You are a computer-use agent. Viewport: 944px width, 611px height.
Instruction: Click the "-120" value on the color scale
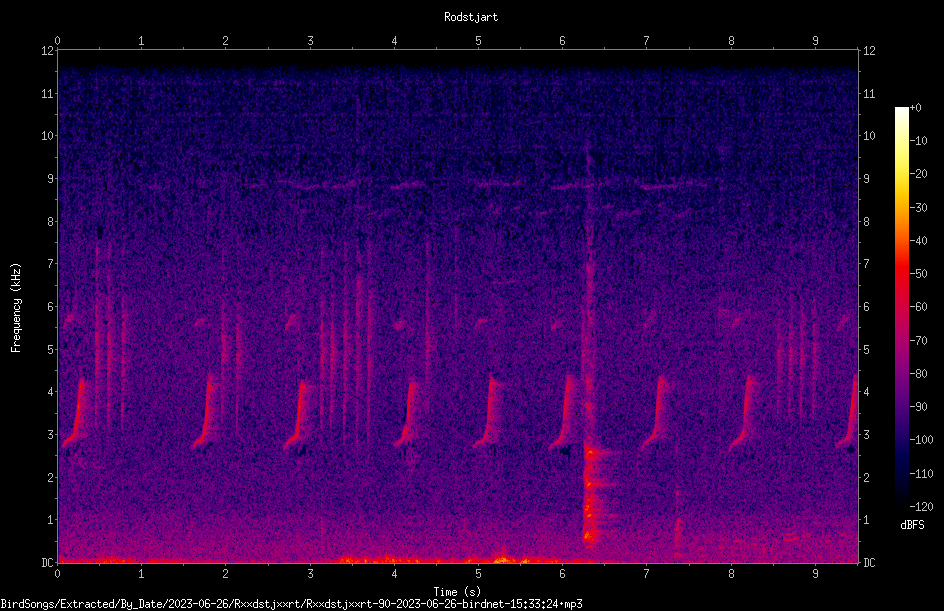(x=921, y=507)
